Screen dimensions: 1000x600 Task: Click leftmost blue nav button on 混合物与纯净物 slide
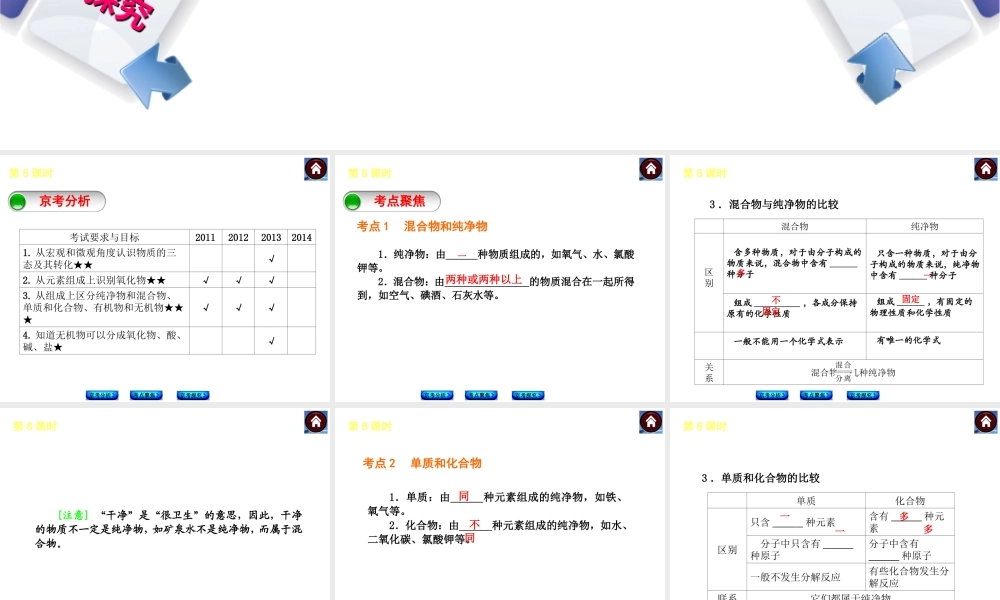[772, 395]
